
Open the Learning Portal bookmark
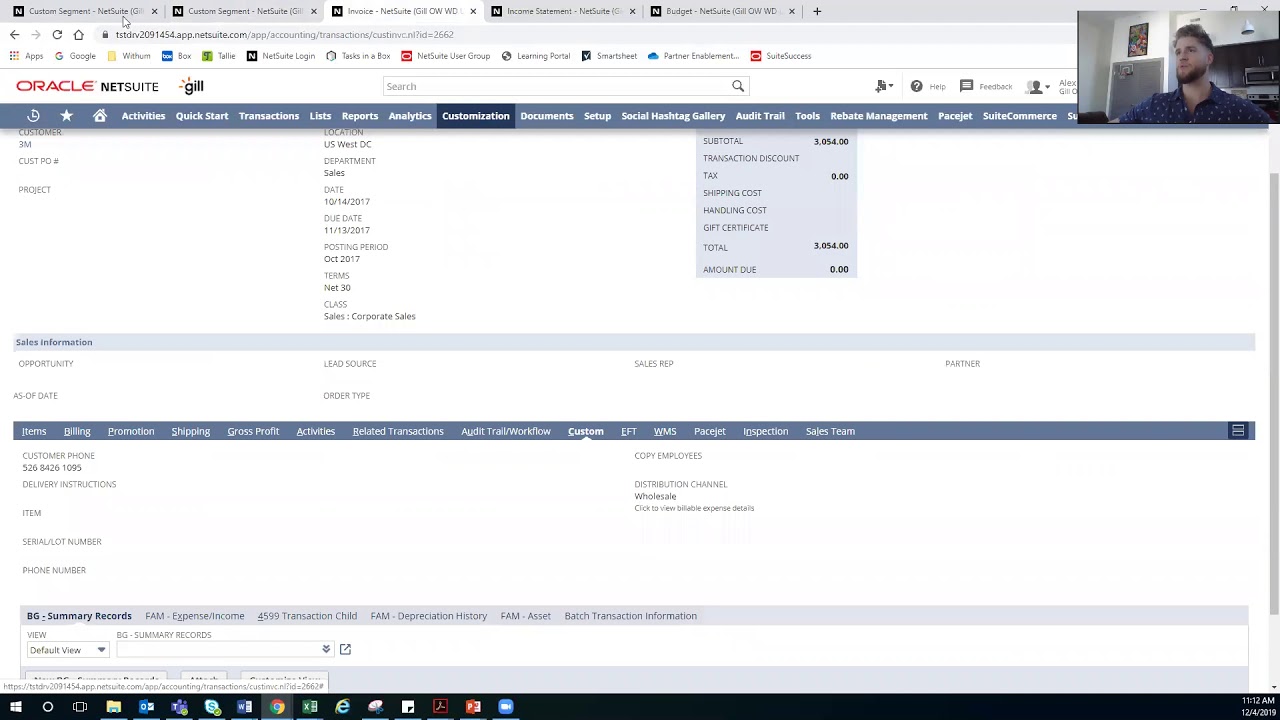tap(537, 56)
